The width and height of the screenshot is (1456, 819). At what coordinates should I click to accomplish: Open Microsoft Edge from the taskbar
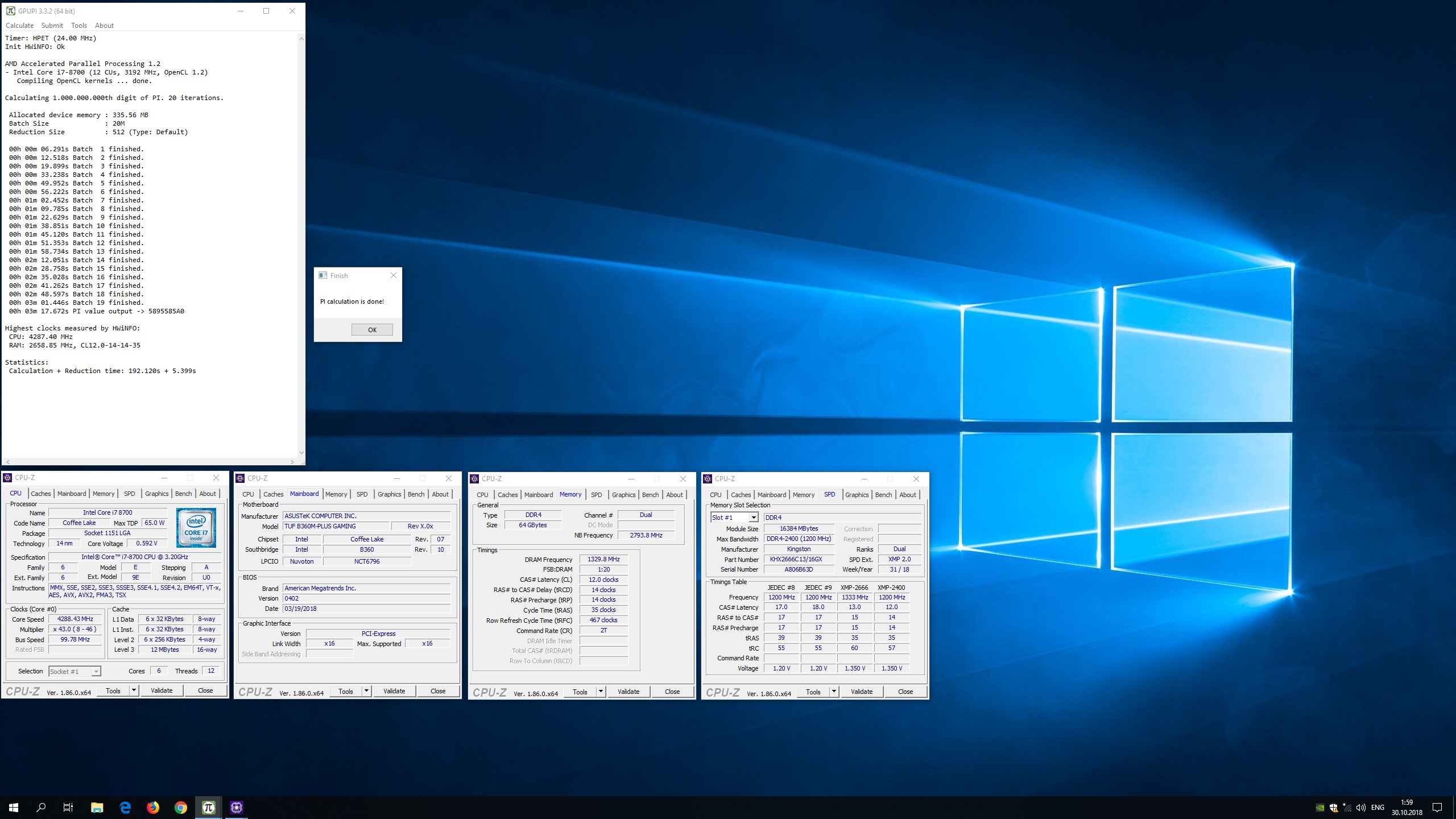coord(125,807)
